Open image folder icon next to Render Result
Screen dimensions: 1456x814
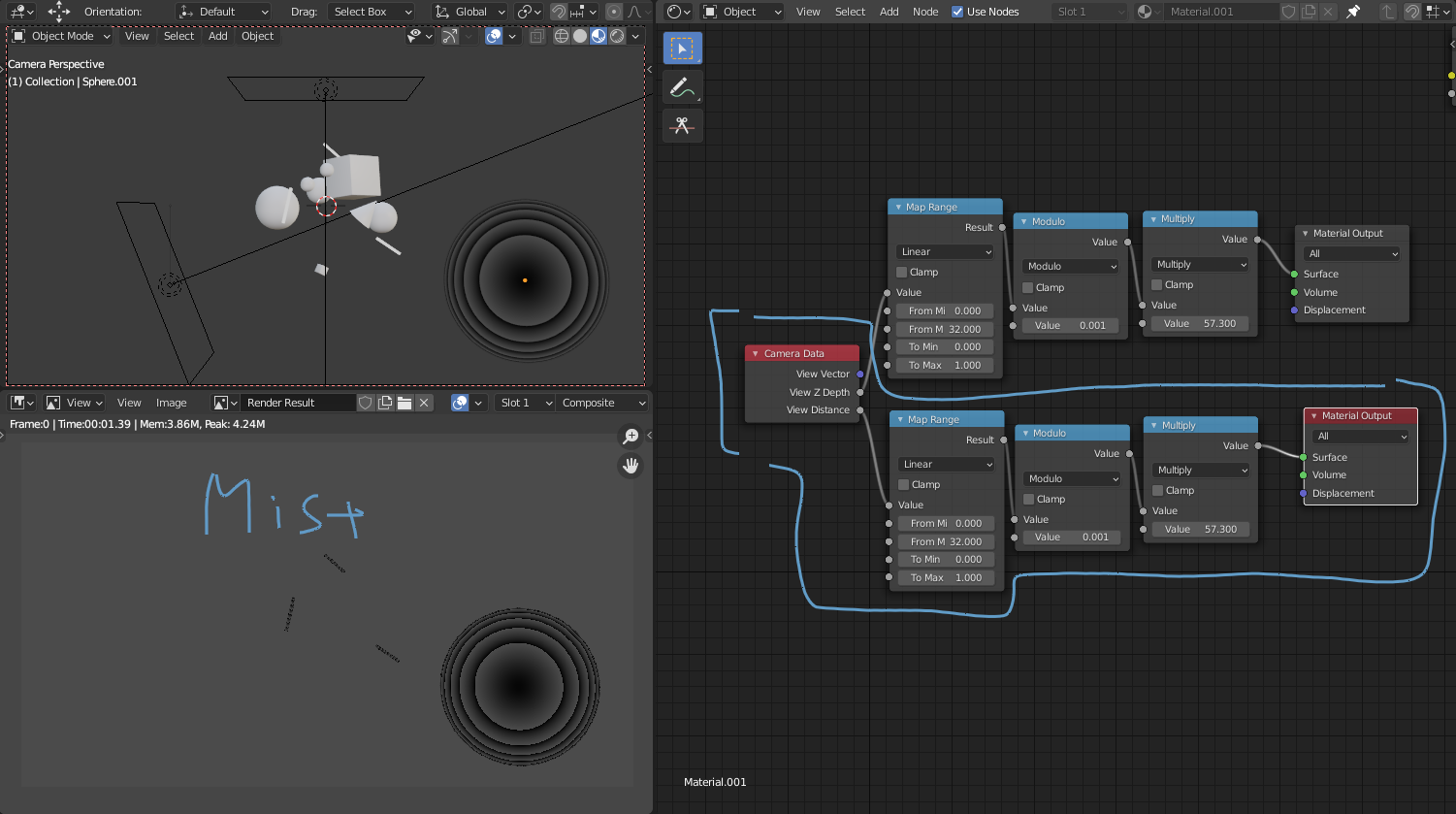coord(404,403)
